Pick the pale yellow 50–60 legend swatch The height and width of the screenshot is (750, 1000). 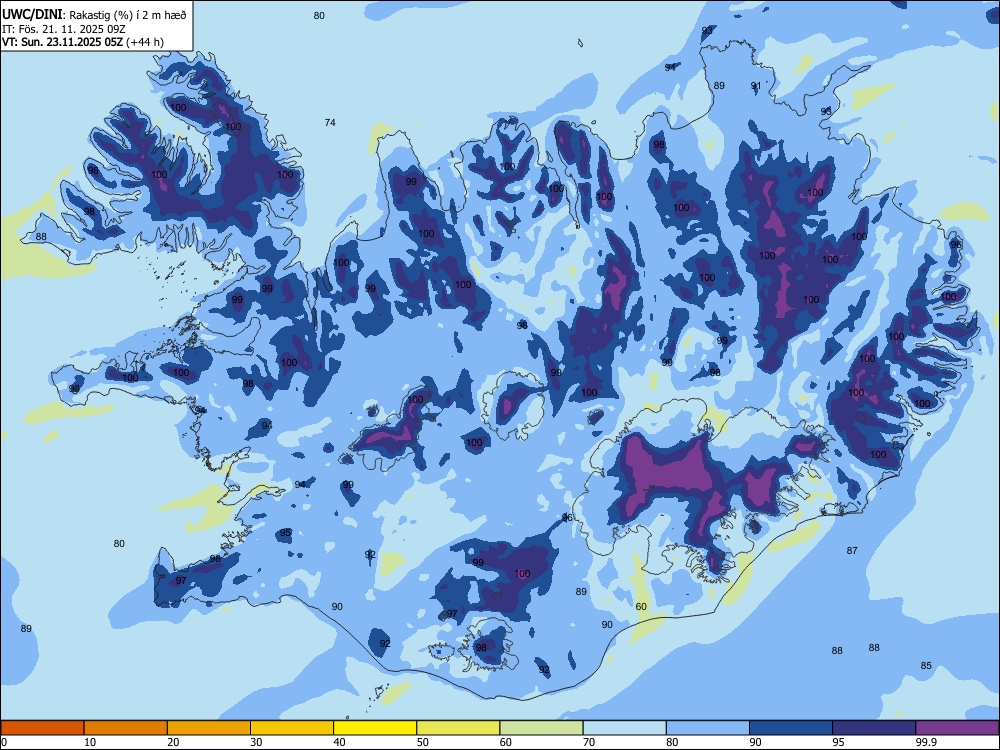pos(458,728)
